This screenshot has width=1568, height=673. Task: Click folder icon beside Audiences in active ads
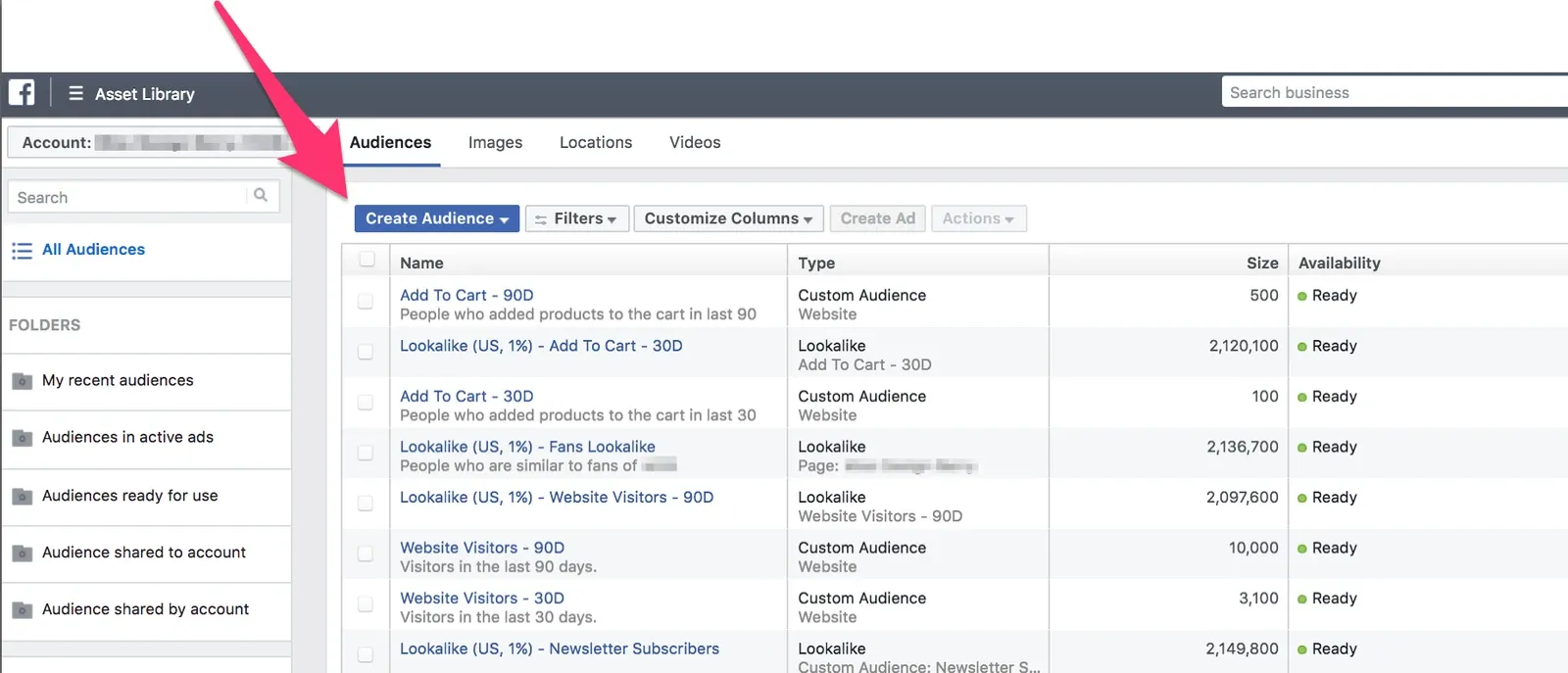pos(22,438)
